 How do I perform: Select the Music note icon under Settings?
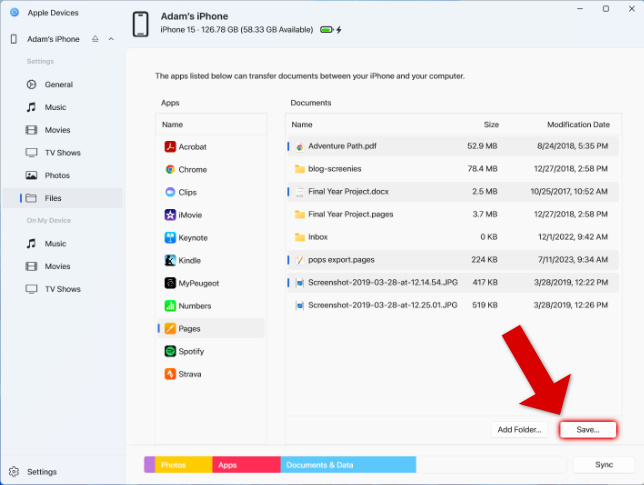[31, 107]
